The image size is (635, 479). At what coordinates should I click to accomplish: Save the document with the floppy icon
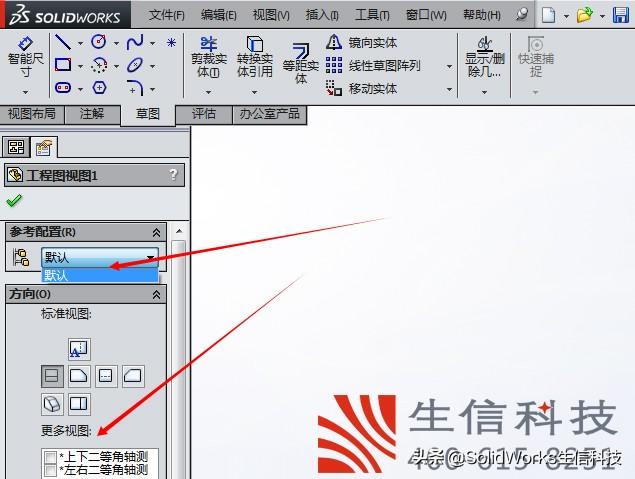click(620, 15)
